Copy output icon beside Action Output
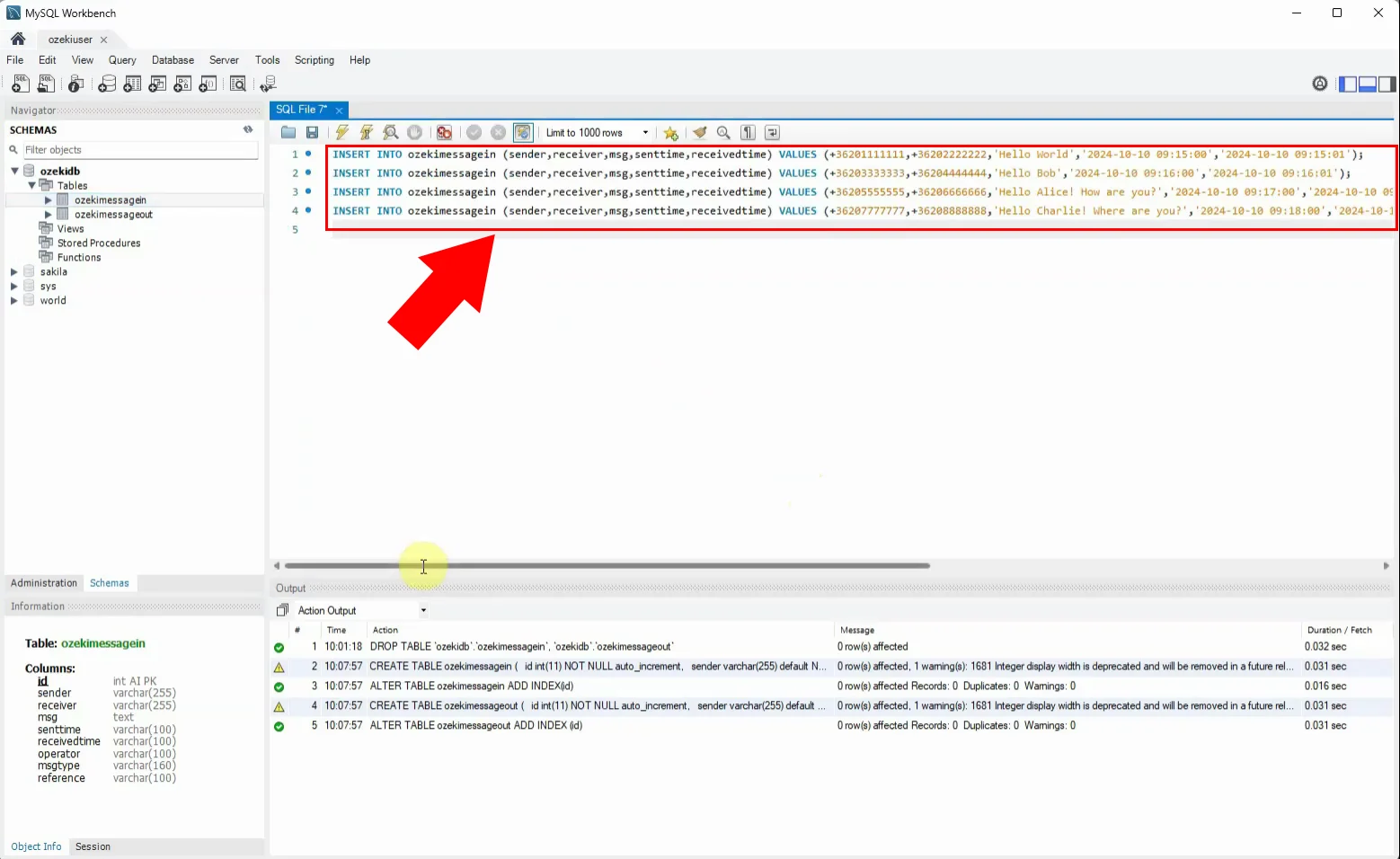The width and height of the screenshot is (1400, 859). click(282, 610)
